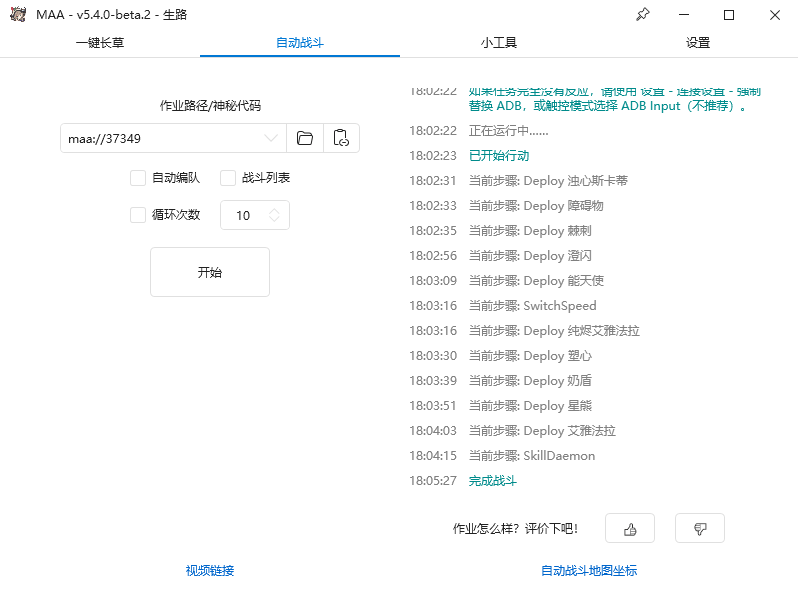Maximize the MAA window
Image resolution: width=798 pixels, height=598 pixels.
tap(729, 15)
